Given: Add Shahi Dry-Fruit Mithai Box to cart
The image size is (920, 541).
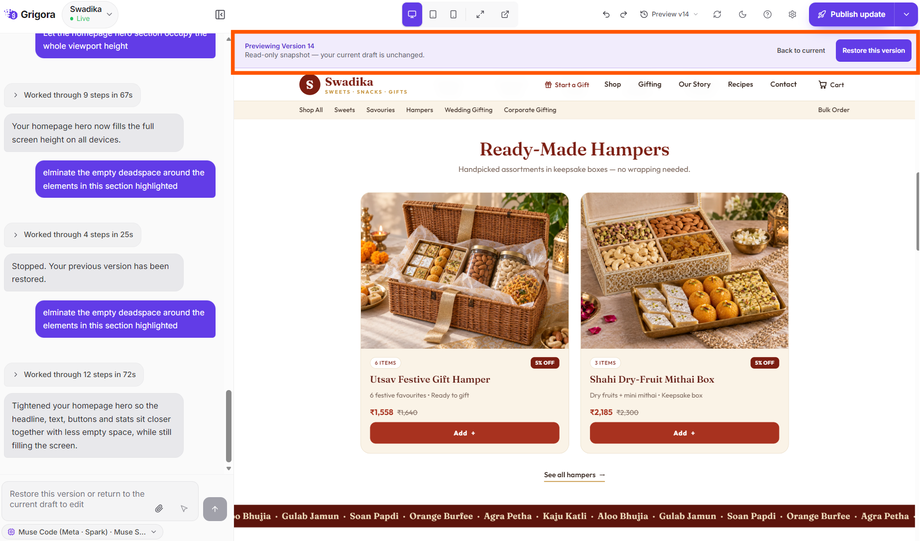Looking at the screenshot, I should 684,433.
